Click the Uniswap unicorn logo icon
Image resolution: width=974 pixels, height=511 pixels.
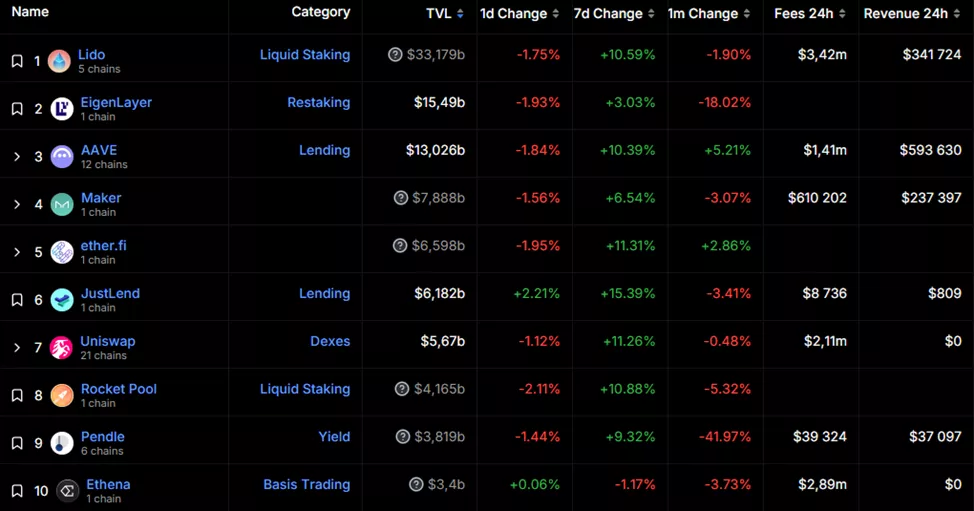[x=62, y=348]
